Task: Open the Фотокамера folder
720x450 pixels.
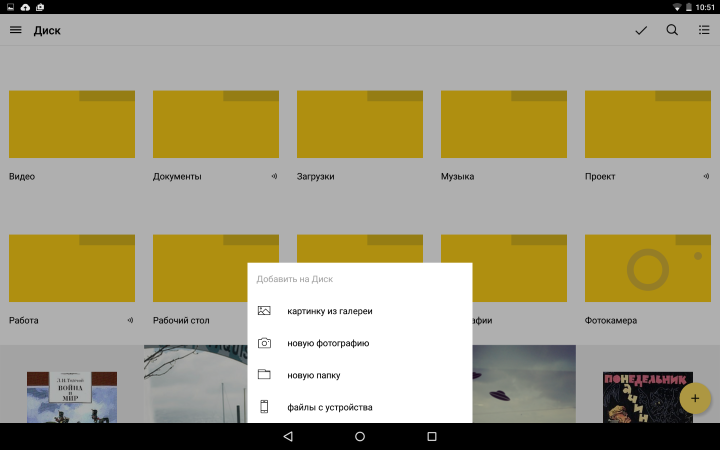Action: pyautogui.click(x=648, y=268)
